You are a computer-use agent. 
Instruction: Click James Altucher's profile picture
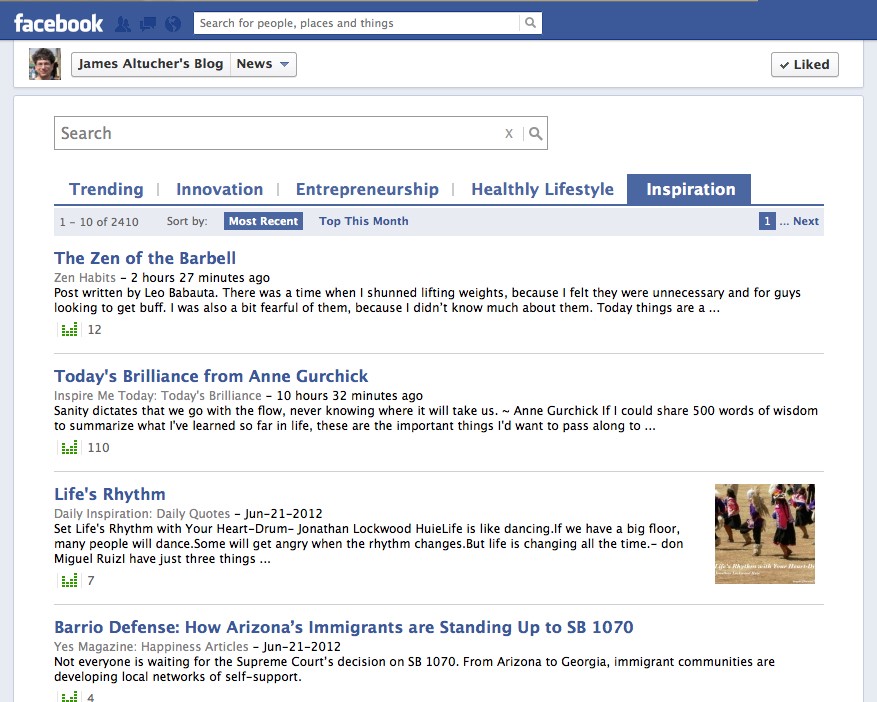(x=45, y=64)
